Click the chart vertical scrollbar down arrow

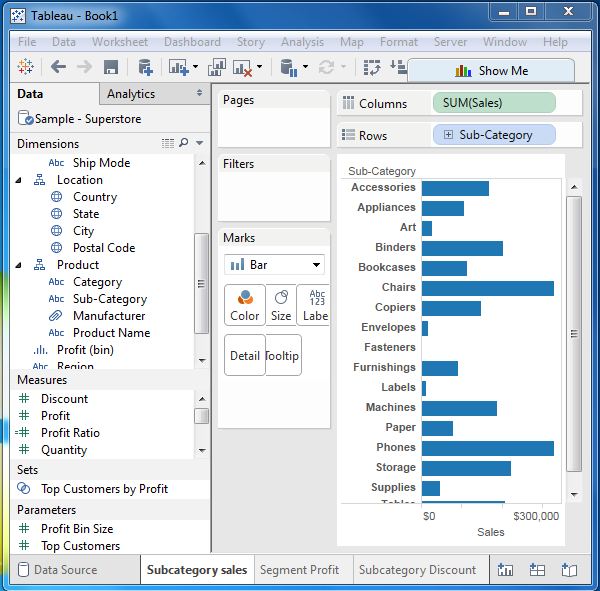pos(574,494)
